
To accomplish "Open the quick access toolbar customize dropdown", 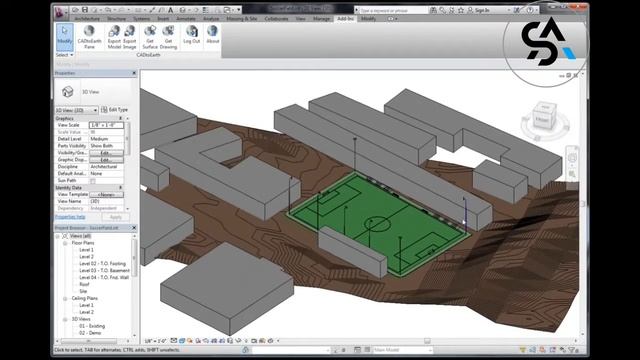I will (239, 10).
